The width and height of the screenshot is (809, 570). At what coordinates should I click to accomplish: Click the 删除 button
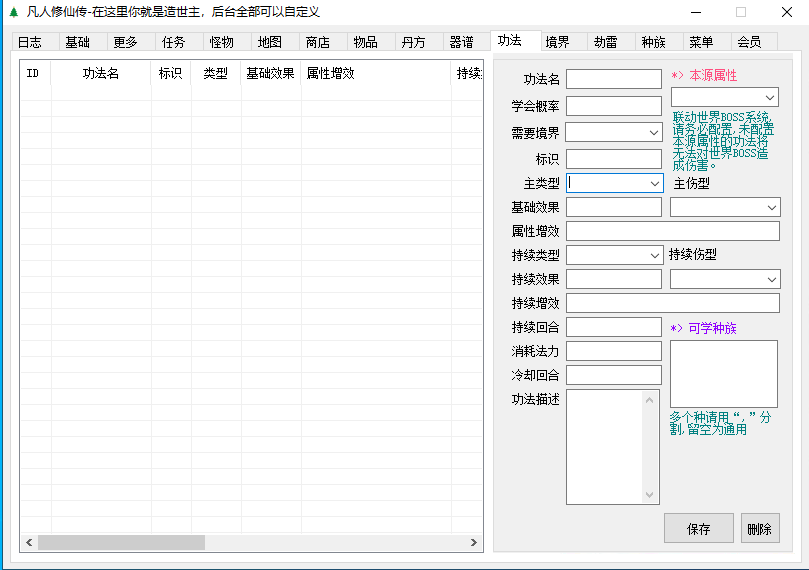point(760,528)
